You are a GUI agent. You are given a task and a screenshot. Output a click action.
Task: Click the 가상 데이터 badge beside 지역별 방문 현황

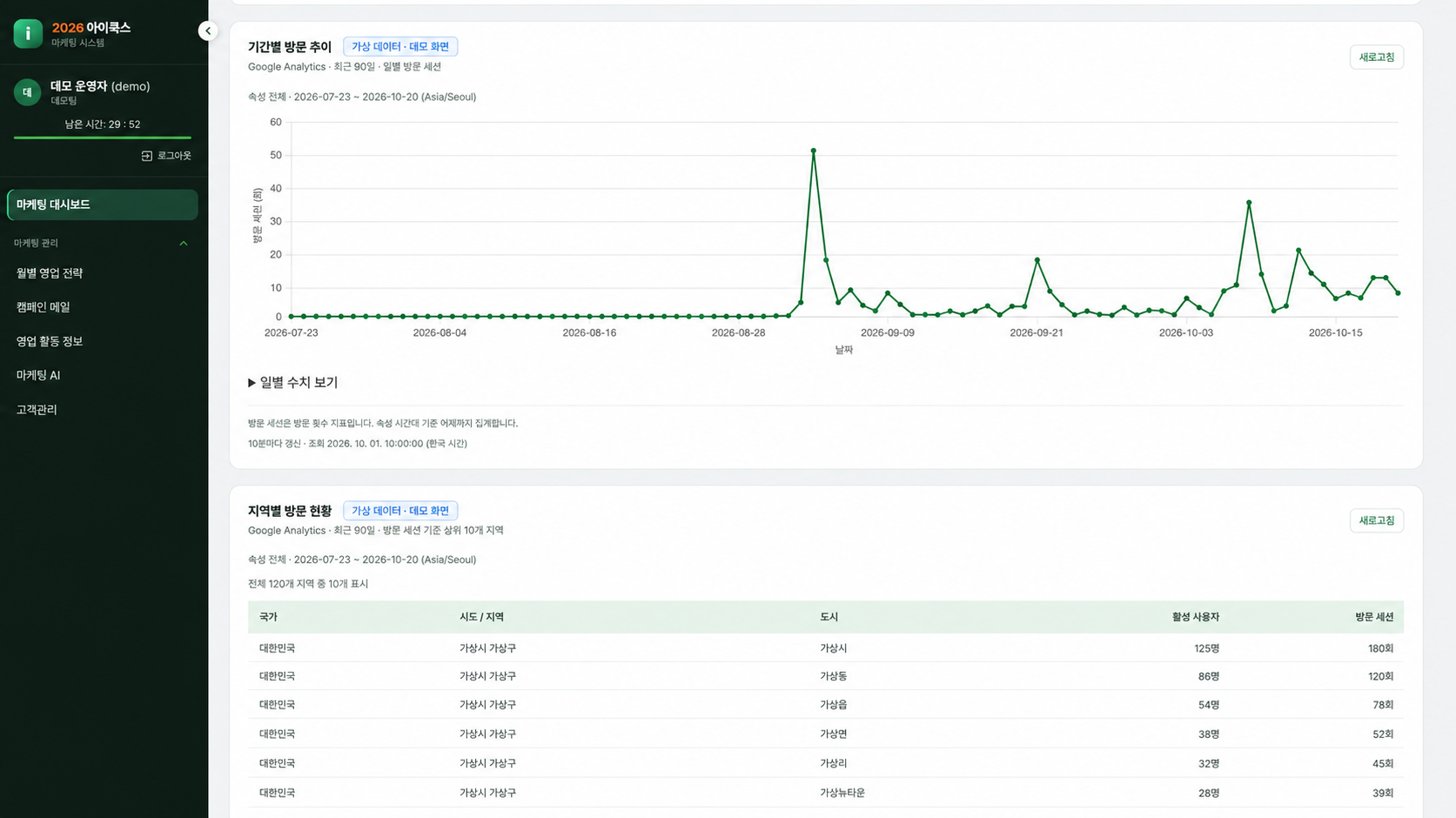[x=400, y=511]
